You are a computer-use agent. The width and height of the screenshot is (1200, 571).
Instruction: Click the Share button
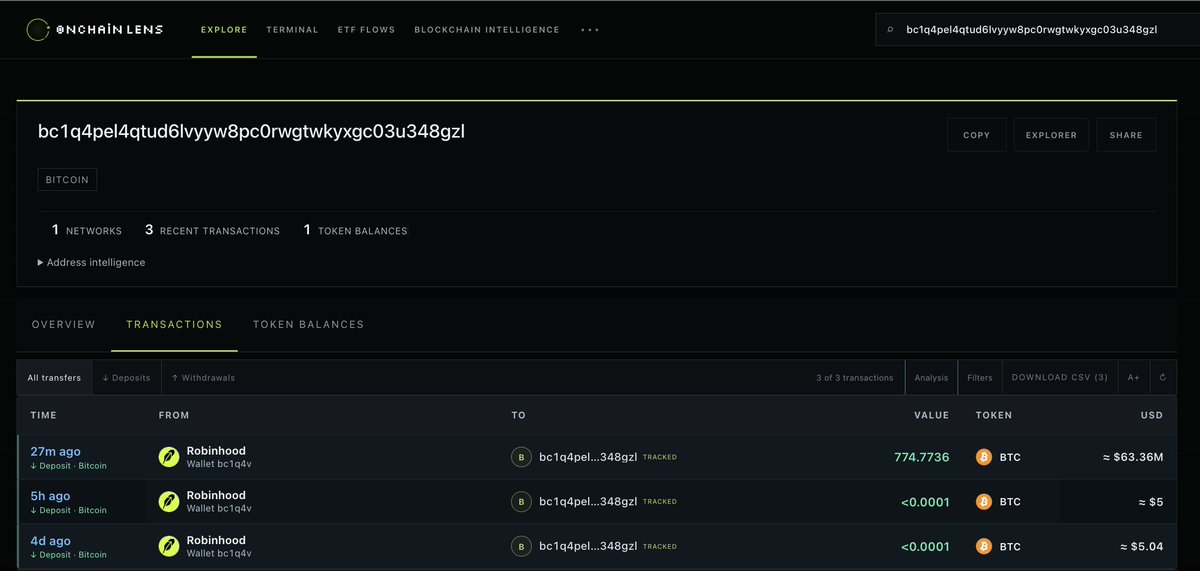click(1126, 135)
